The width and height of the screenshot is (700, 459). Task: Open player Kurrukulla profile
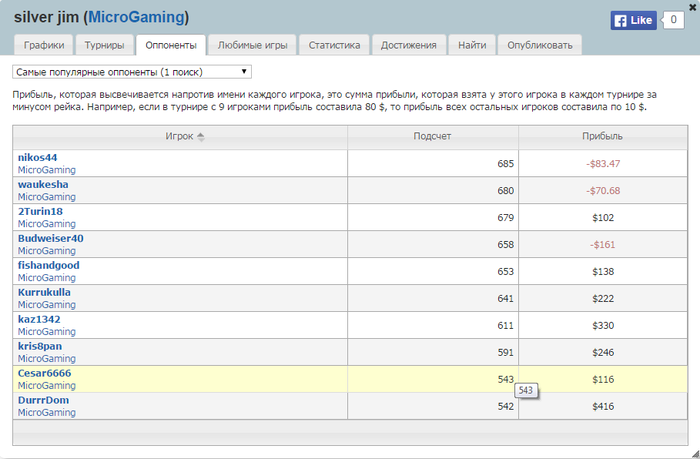[44, 292]
